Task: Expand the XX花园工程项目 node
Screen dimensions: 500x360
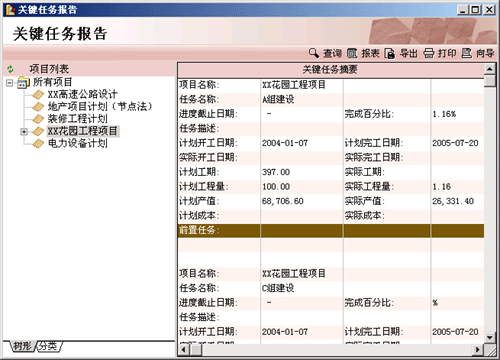Action: click(x=24, y=132)
